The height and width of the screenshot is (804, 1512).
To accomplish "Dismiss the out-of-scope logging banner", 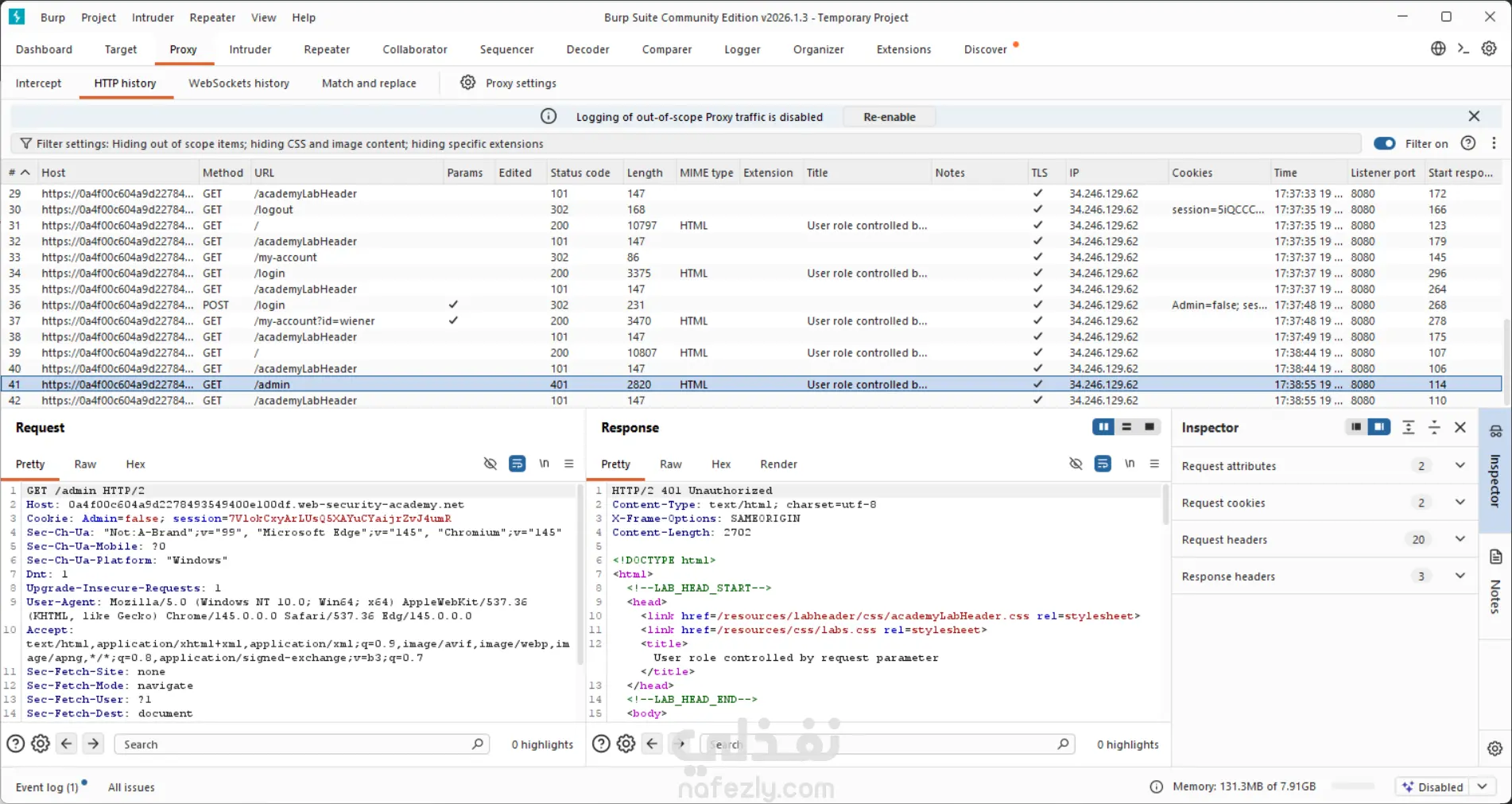I will [x=1474, y=116].
